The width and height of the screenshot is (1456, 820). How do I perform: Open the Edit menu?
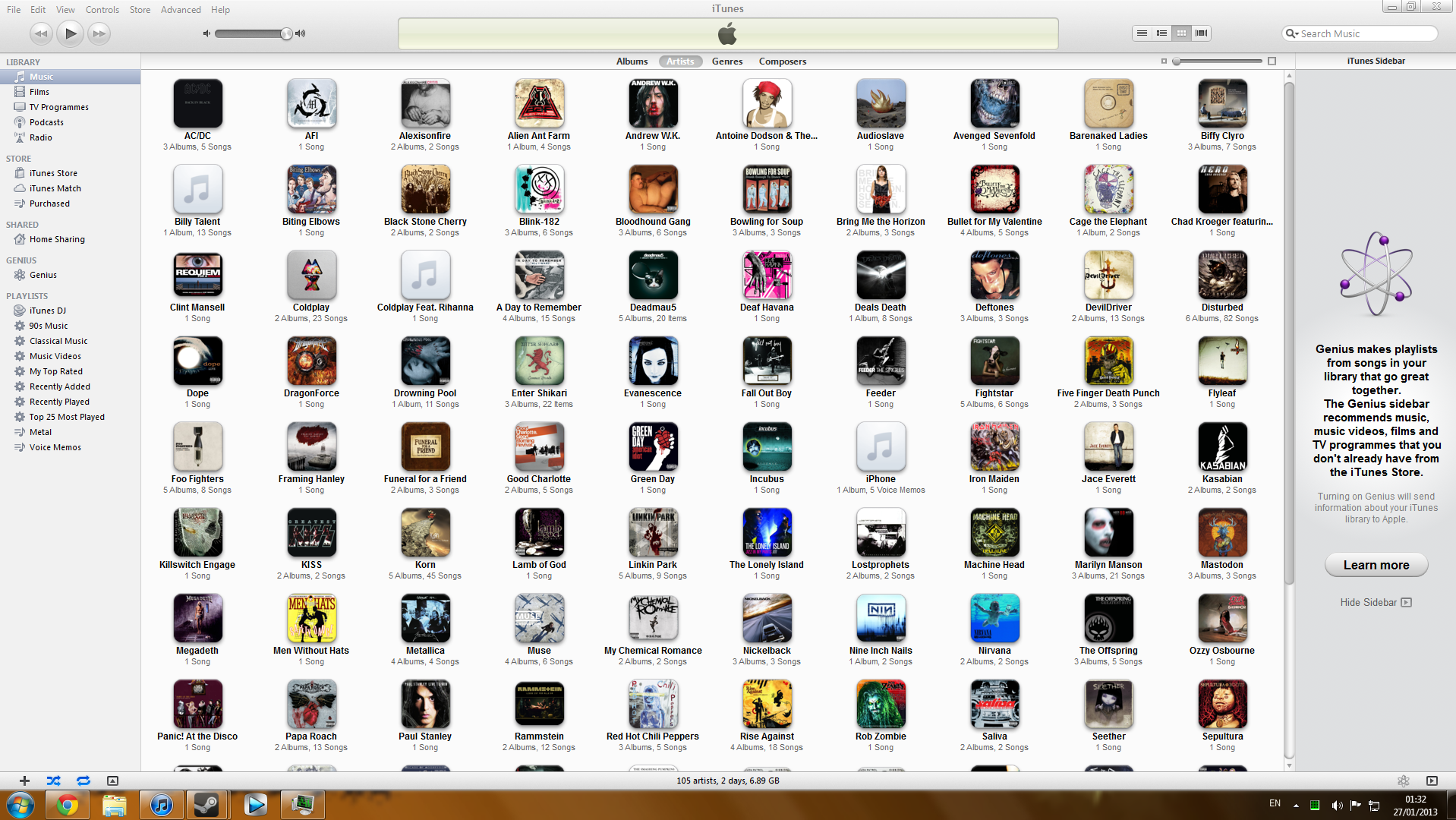pos(38,10)
